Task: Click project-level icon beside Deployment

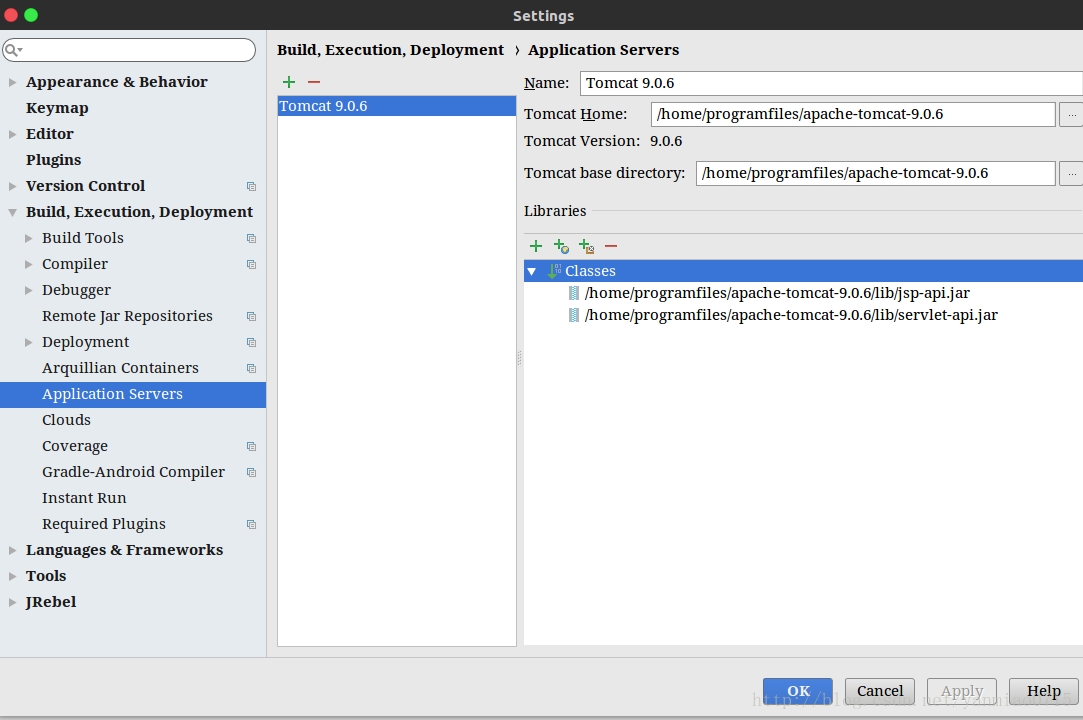Action: coord(251,343)
